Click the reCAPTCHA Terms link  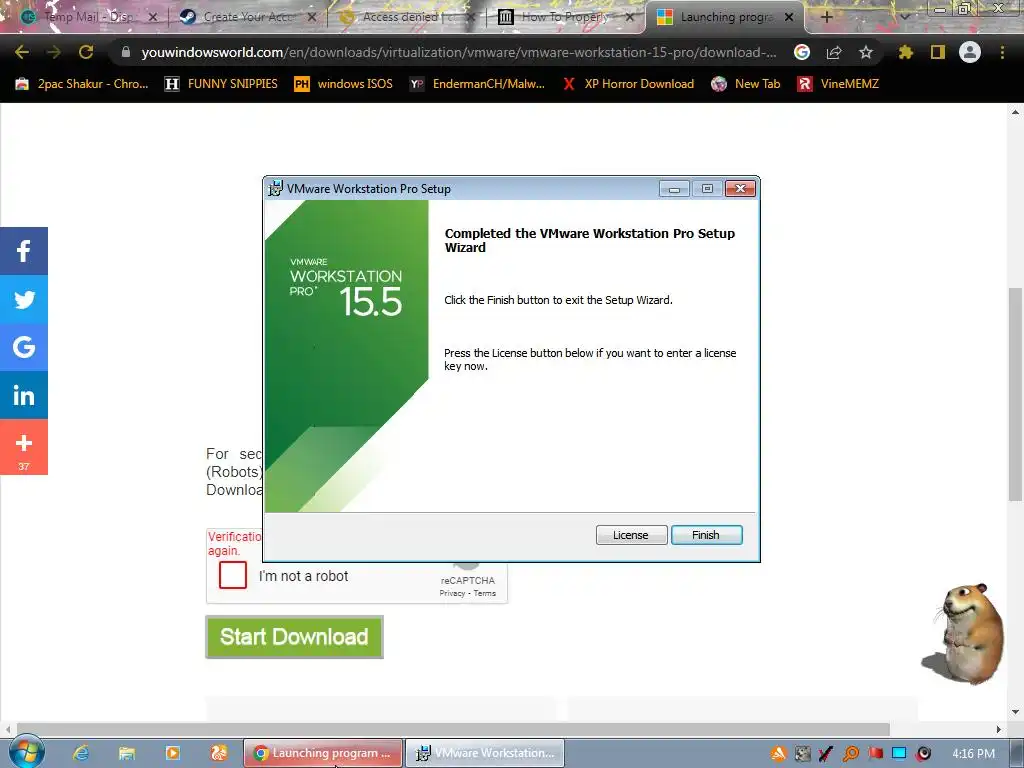pyautogui.click(x=485, y=593)
